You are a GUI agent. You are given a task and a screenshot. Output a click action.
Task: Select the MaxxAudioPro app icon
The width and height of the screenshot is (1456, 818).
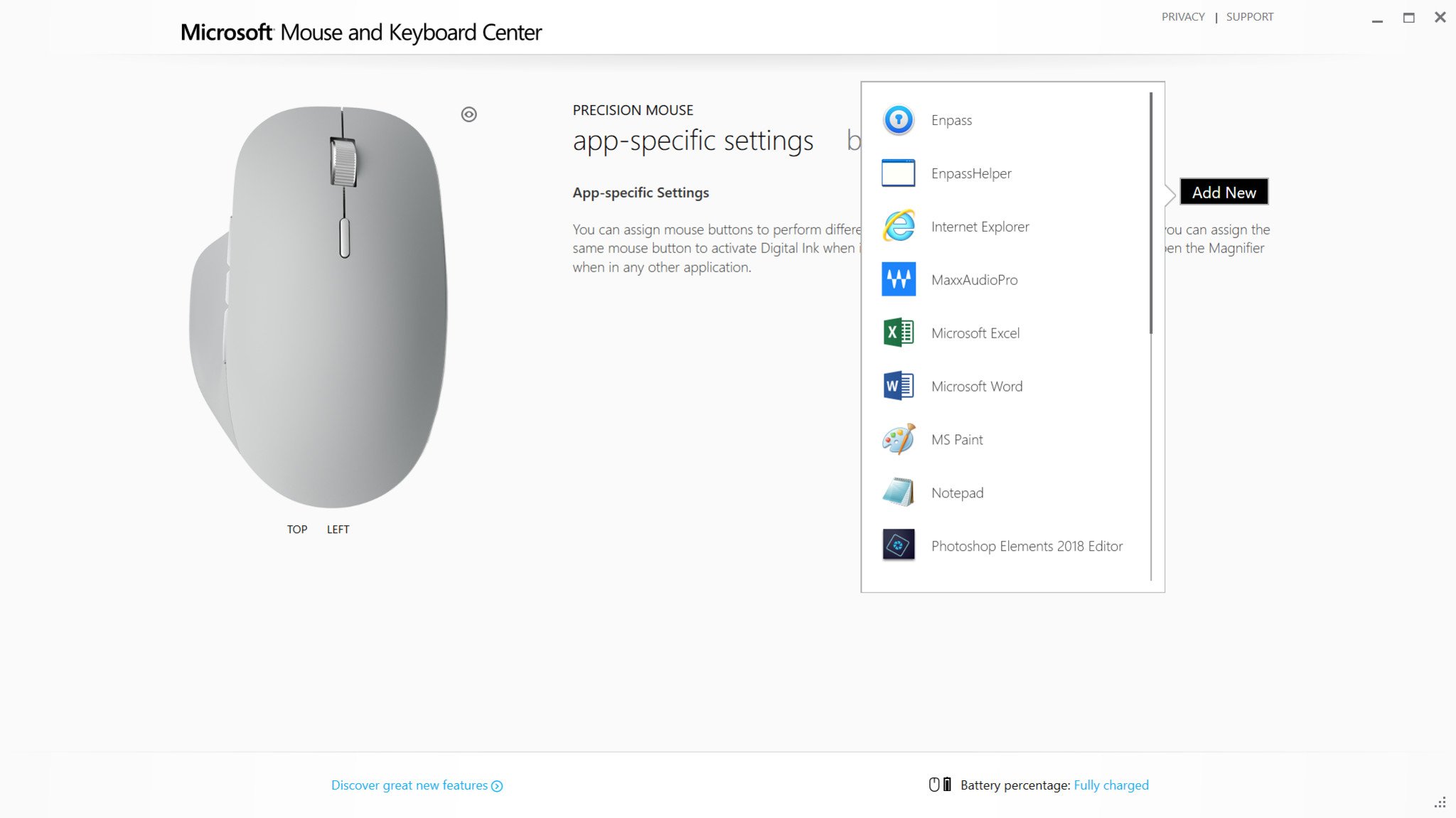pos(897,279)
